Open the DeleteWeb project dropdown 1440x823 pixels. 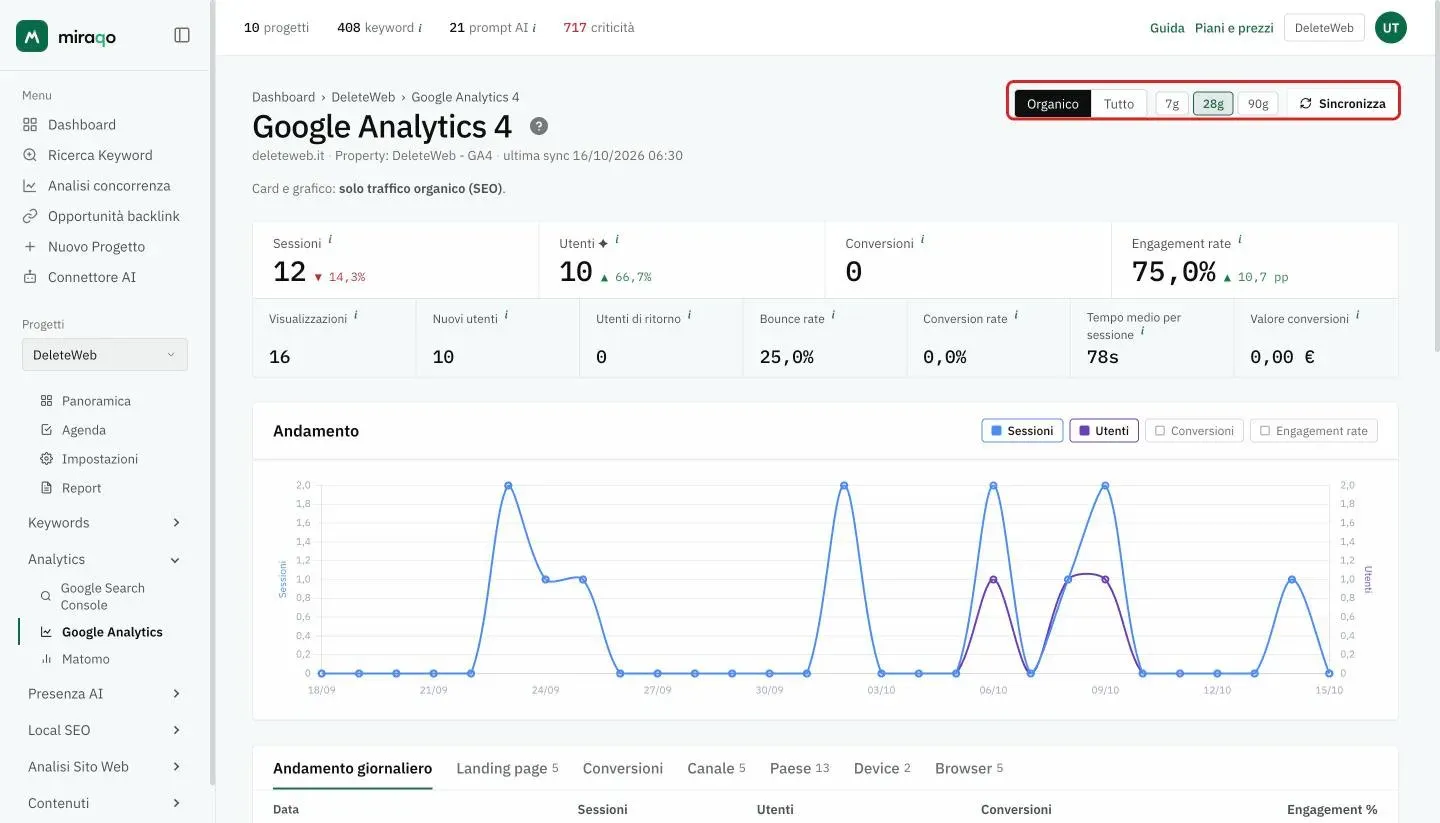(x=105, y=355)
